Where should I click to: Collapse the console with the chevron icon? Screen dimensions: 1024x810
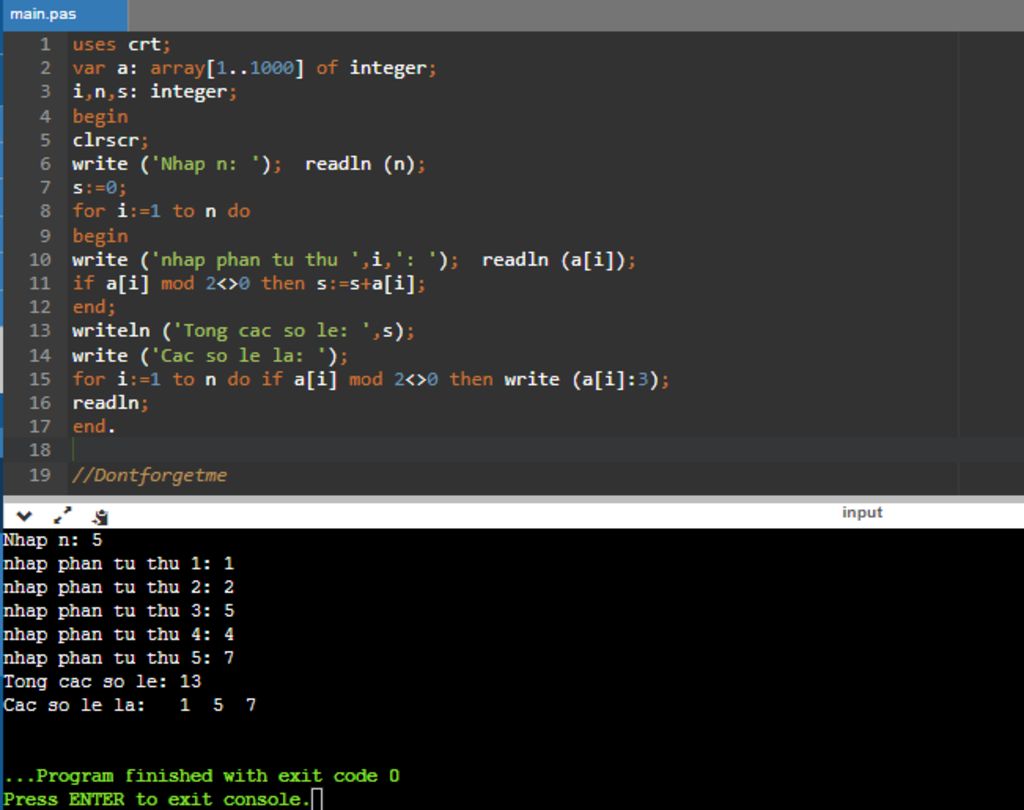click(x=24, y=516)
